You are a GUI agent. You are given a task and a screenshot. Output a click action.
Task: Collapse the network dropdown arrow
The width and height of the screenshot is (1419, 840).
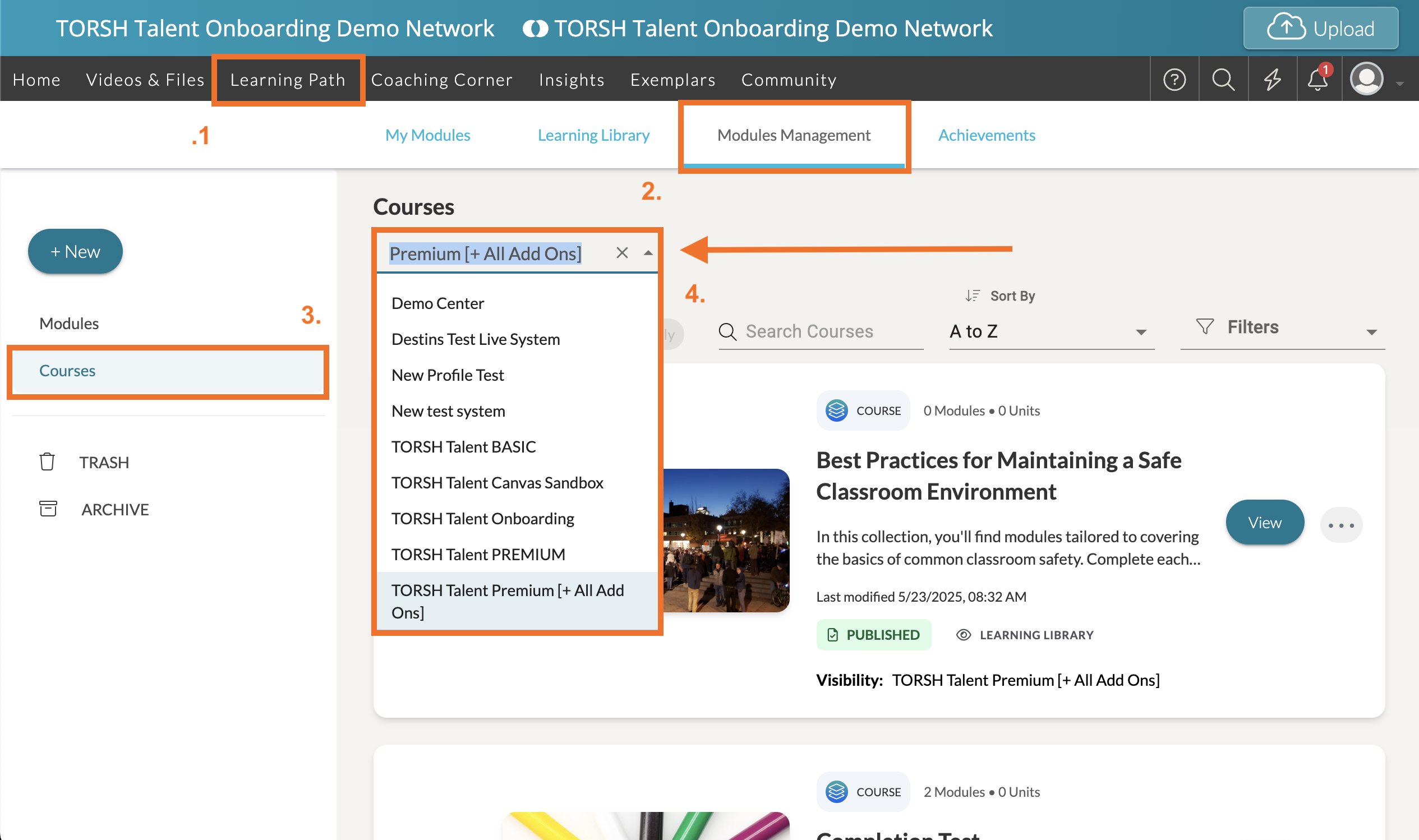pos(648,253)
